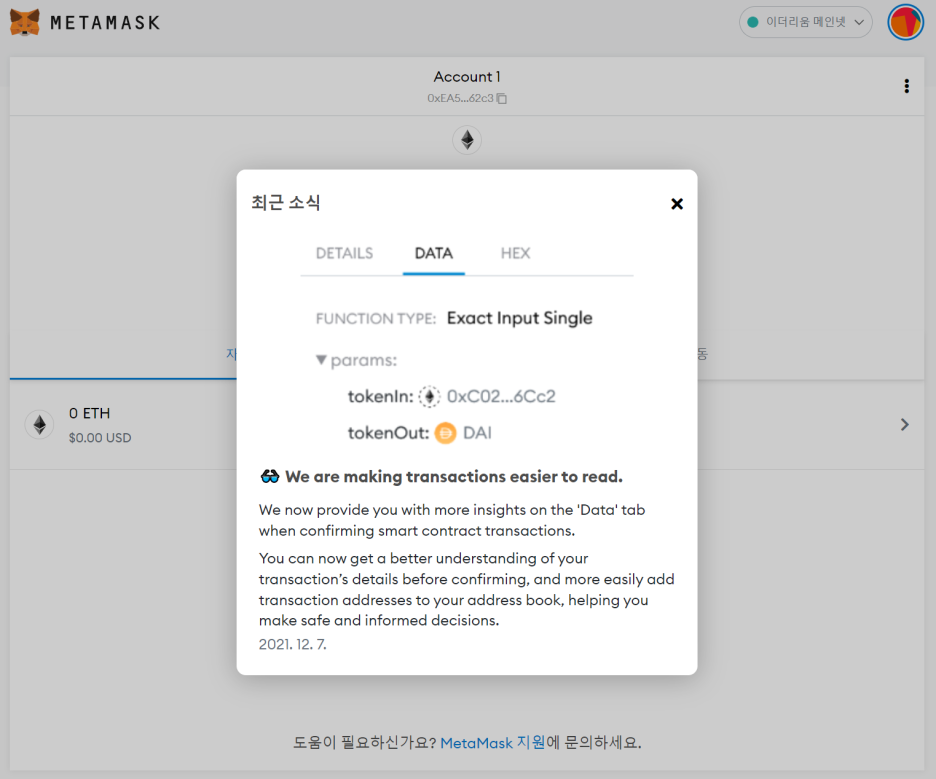936x779 pixels.
Task: Click the DAI token icon
Action: [x=445, y=433]
